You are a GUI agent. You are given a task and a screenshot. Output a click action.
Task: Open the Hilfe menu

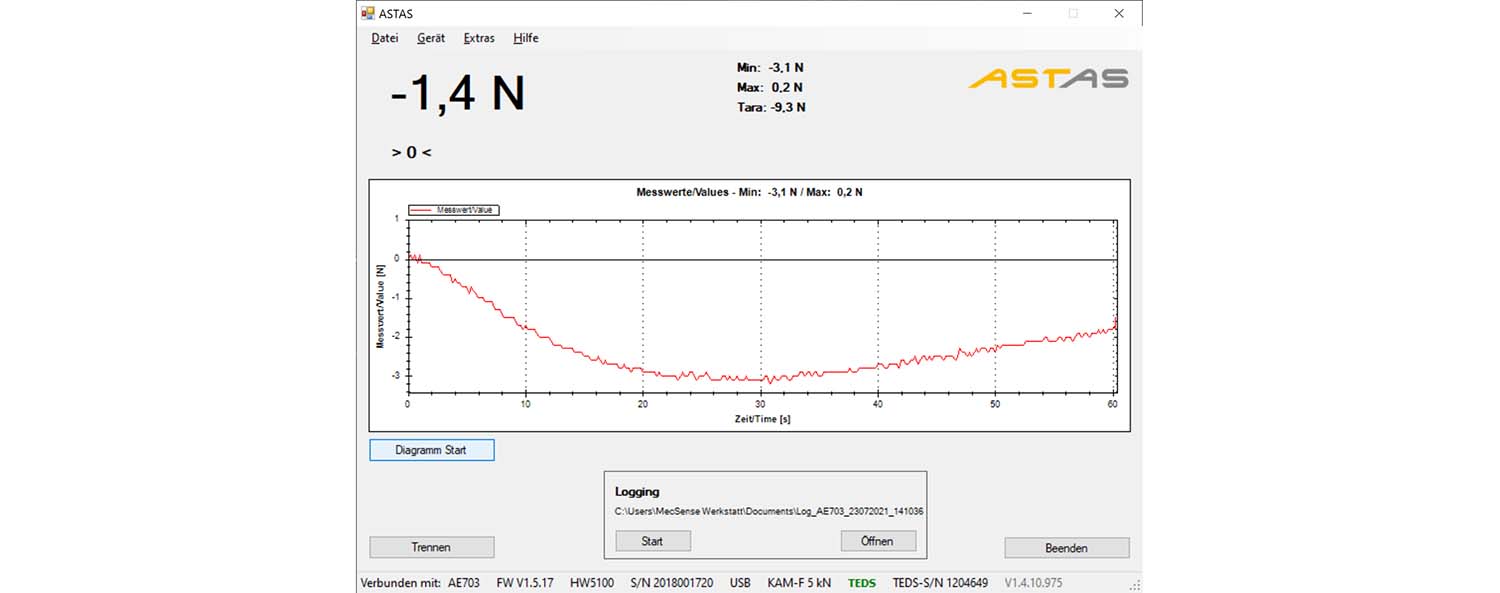point(525,38)
